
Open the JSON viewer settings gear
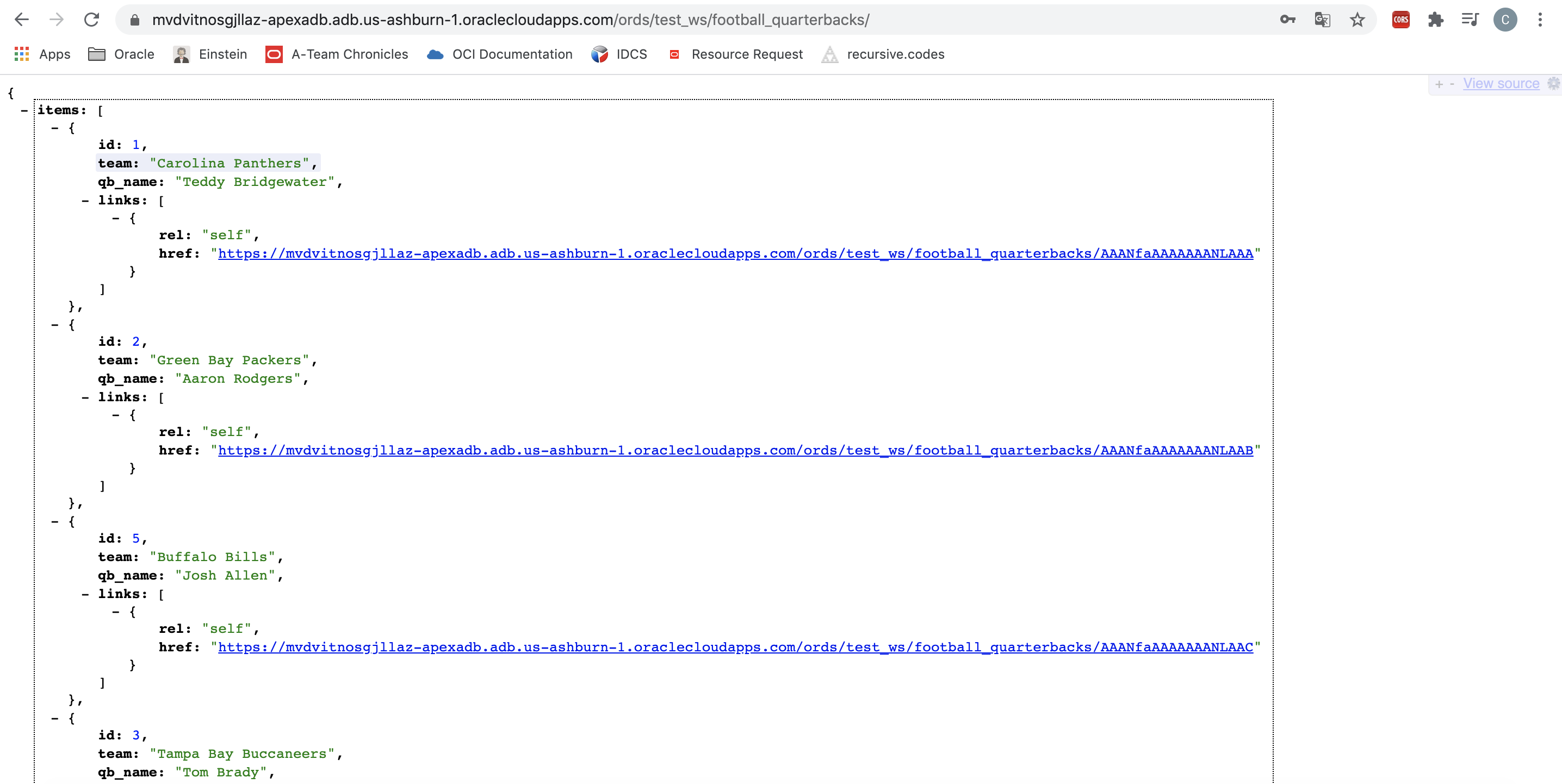[1553, 84]
